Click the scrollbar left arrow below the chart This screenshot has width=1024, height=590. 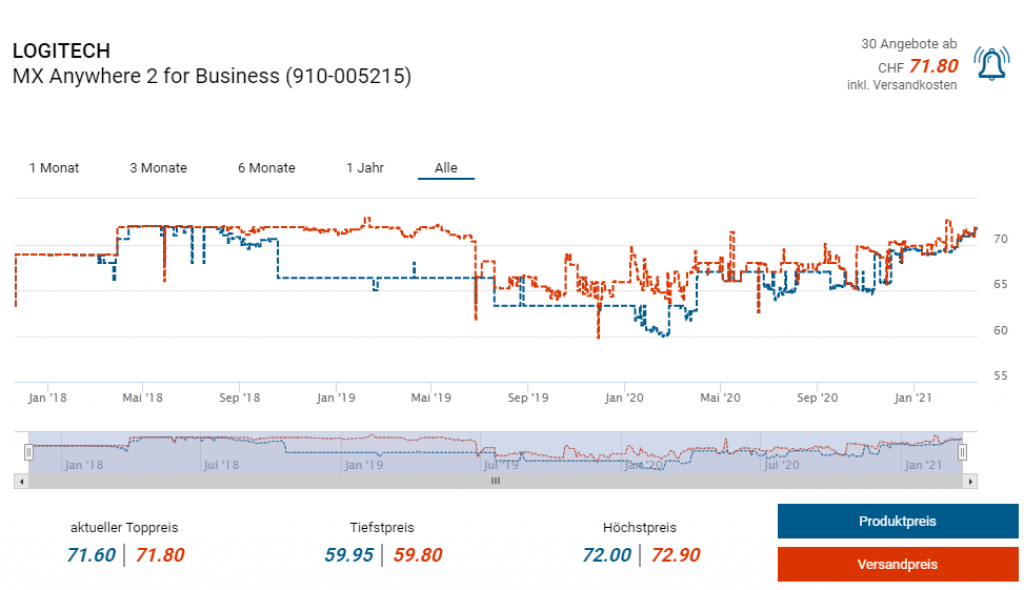pyautogui.click(x=21, y=481)
